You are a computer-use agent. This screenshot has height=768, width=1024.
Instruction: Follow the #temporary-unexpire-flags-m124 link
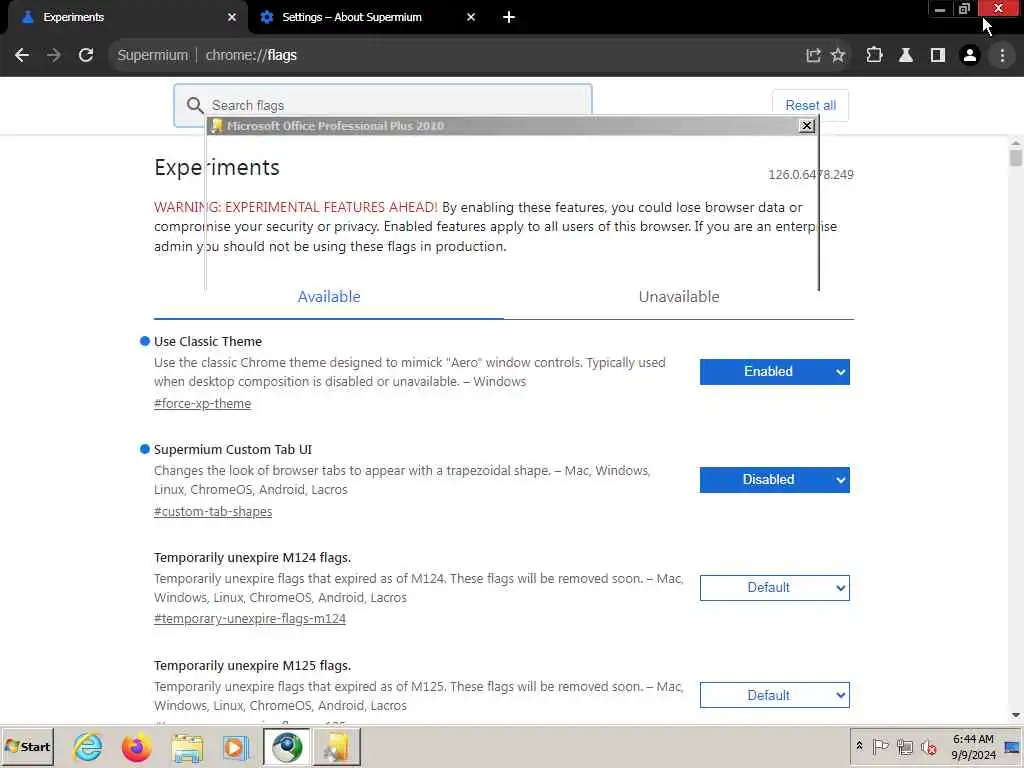pos(249,618)
